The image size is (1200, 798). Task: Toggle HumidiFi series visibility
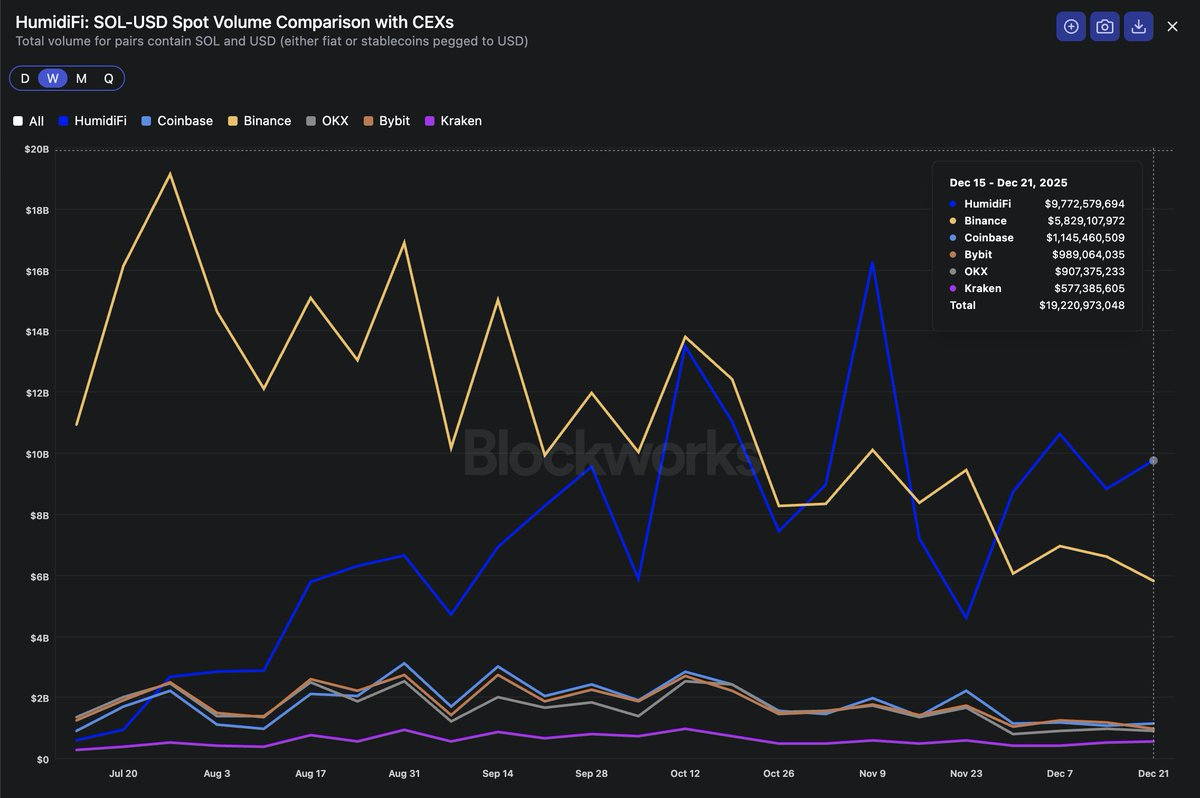pyautogui.click(x=92, y=121)
